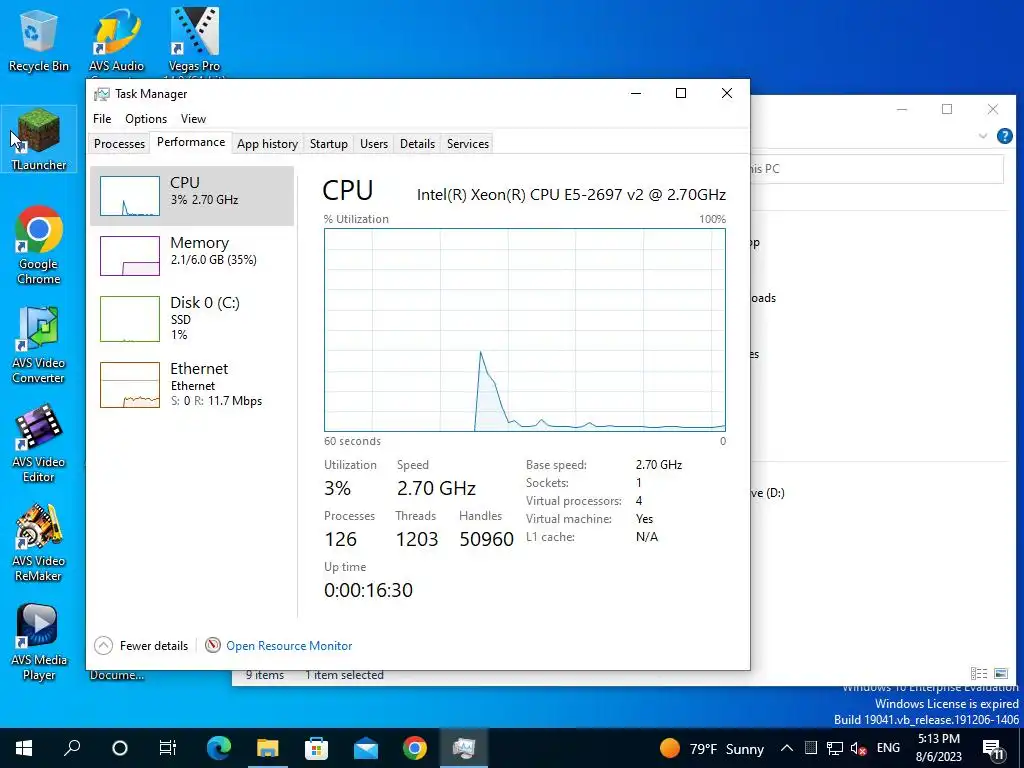Open the Vegas Pro desktop shortcut
Viewport: 1024px width, 768px height.
coord(194,40)
